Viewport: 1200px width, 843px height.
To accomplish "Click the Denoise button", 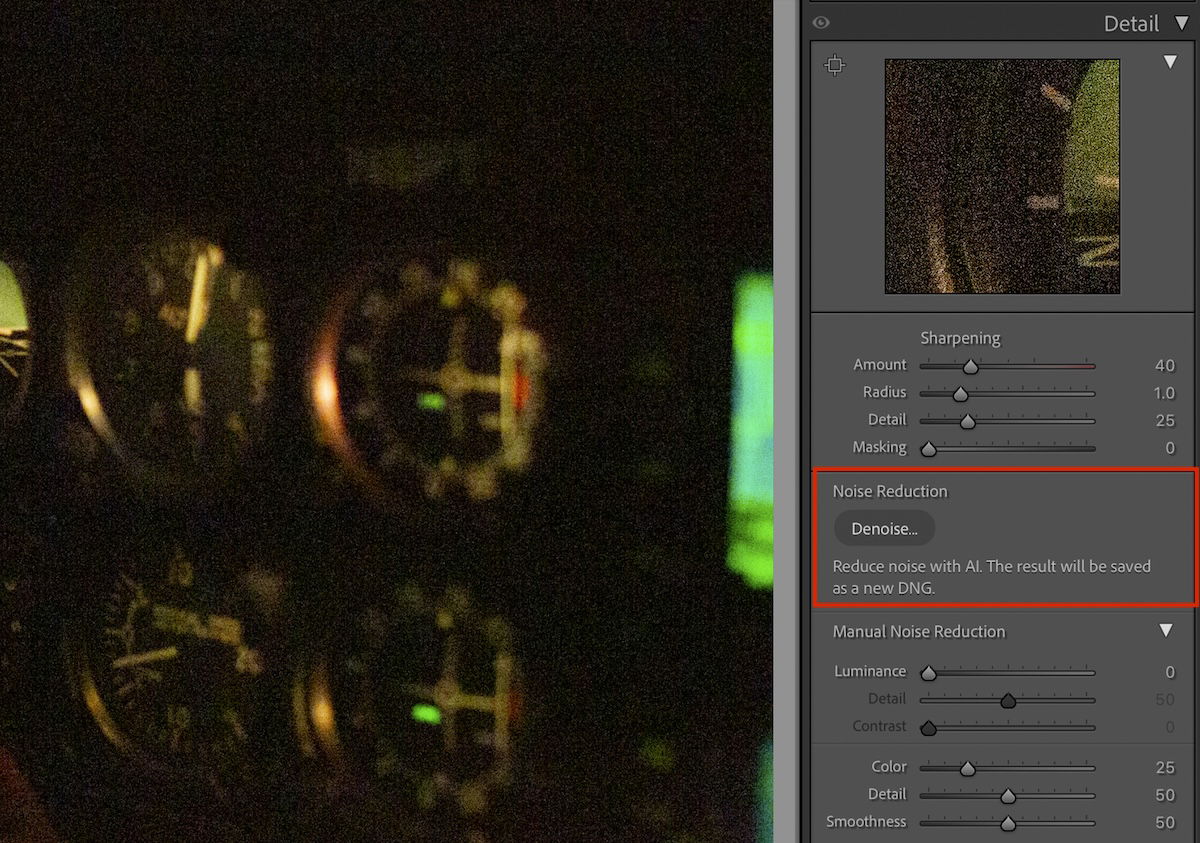I will pos(884,528).
